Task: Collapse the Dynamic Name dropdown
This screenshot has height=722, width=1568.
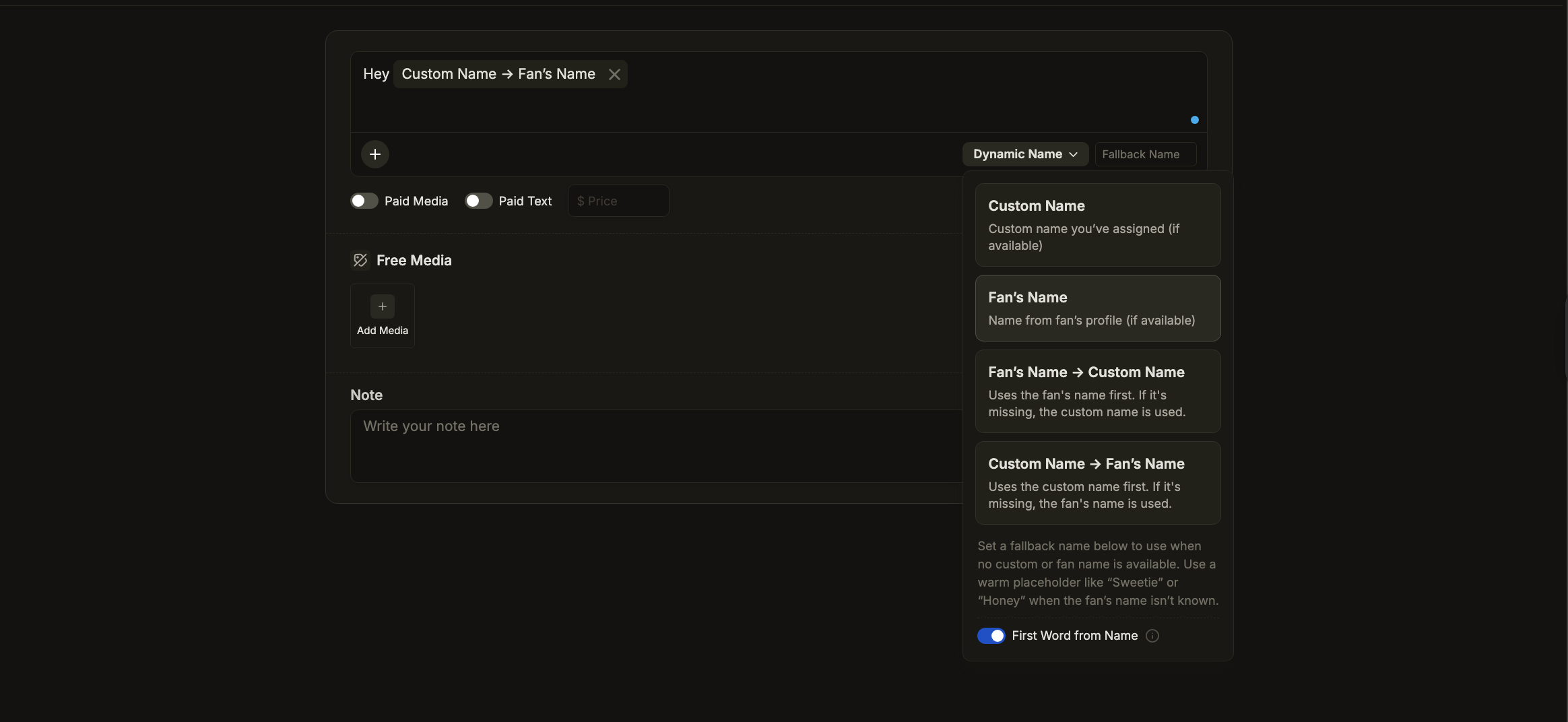Action: tap(1024, 154)
